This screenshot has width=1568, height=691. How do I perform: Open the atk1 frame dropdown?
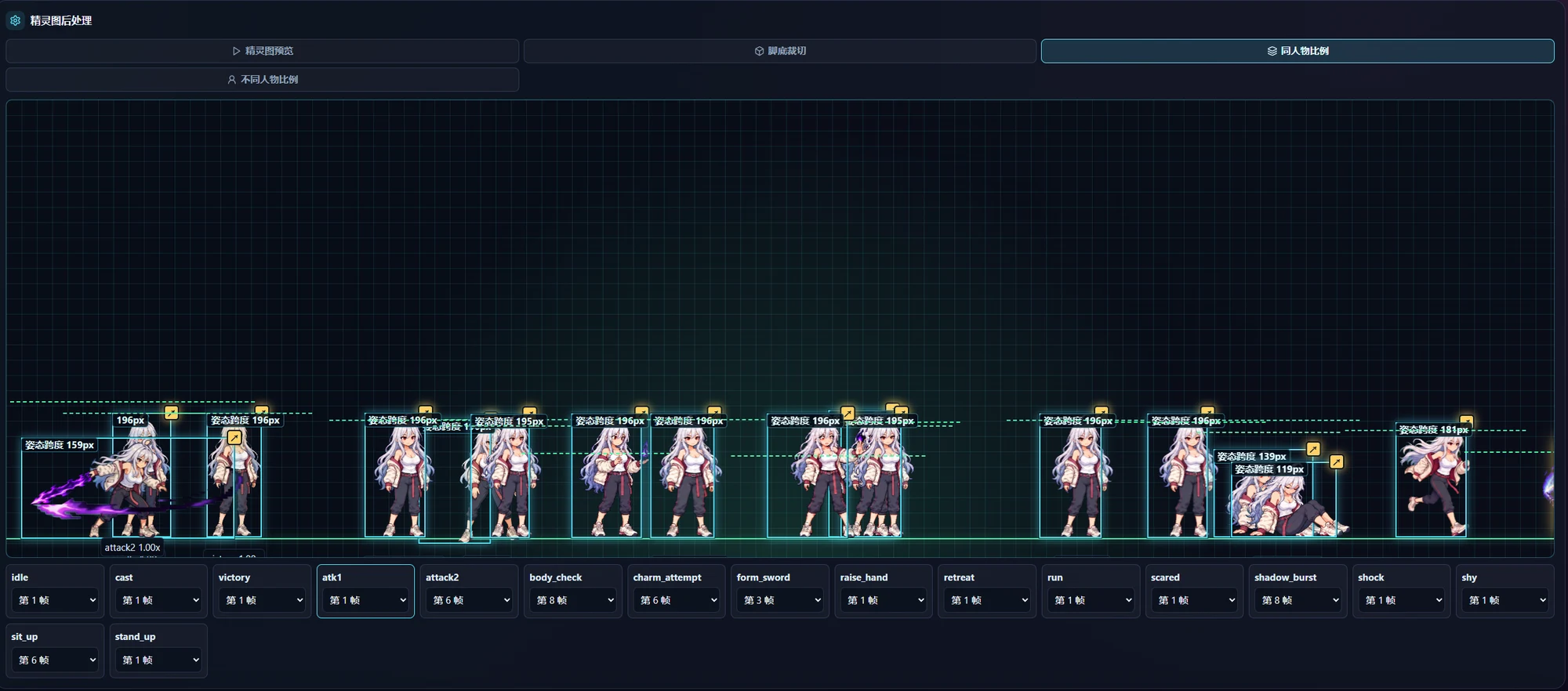[366, 600]
